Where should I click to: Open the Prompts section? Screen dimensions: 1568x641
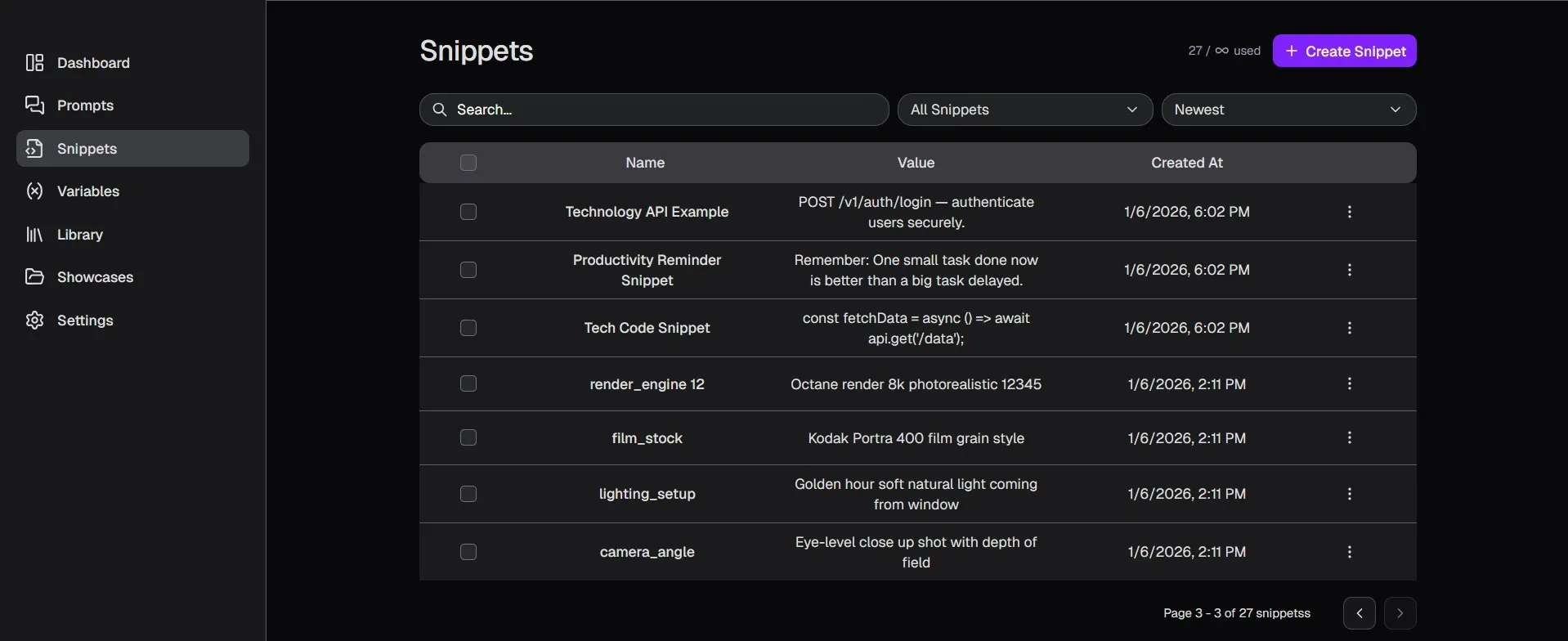click(132, 105)
